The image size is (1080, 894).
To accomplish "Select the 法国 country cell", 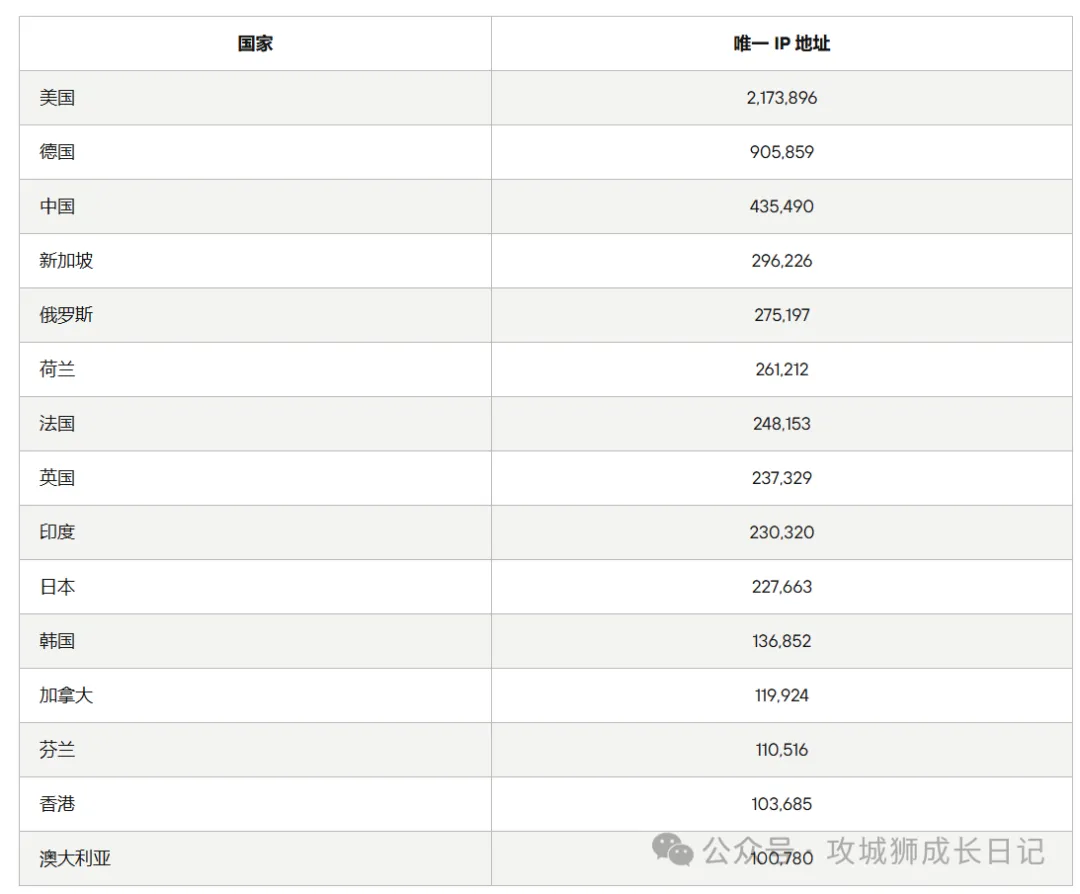I will tap(57, 424).
